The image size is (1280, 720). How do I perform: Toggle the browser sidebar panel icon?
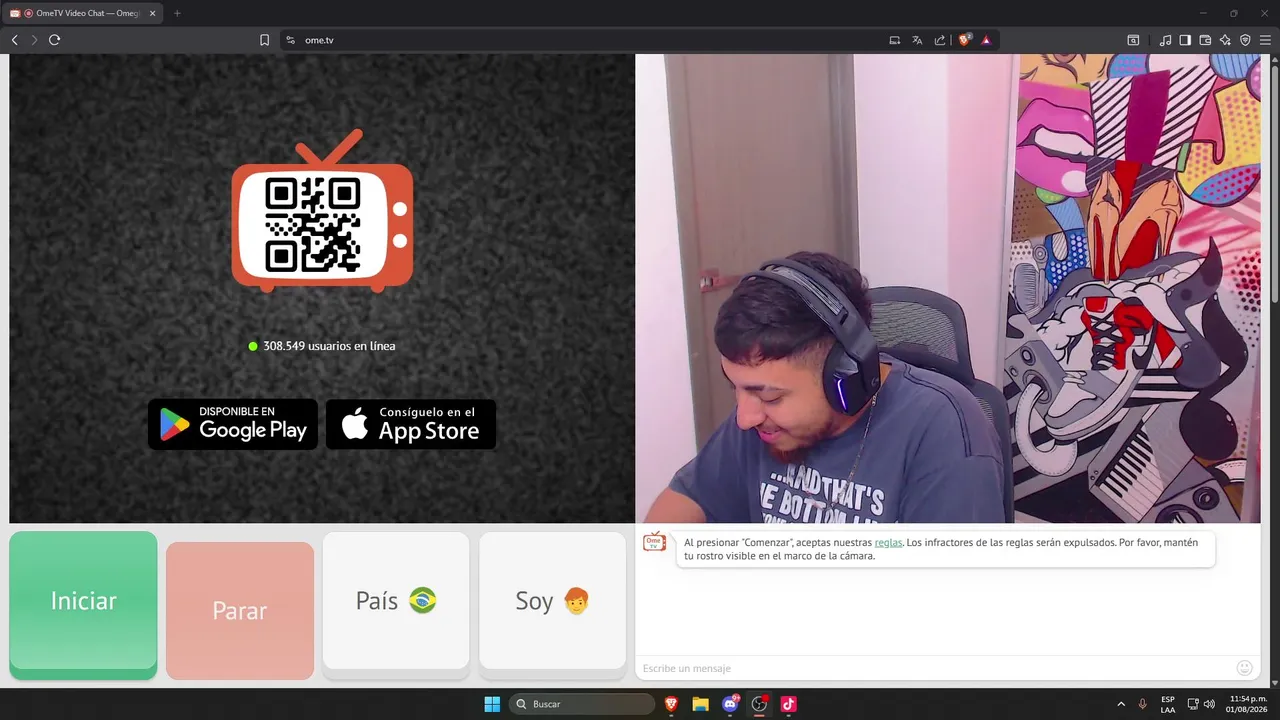tap(1185, 40)
